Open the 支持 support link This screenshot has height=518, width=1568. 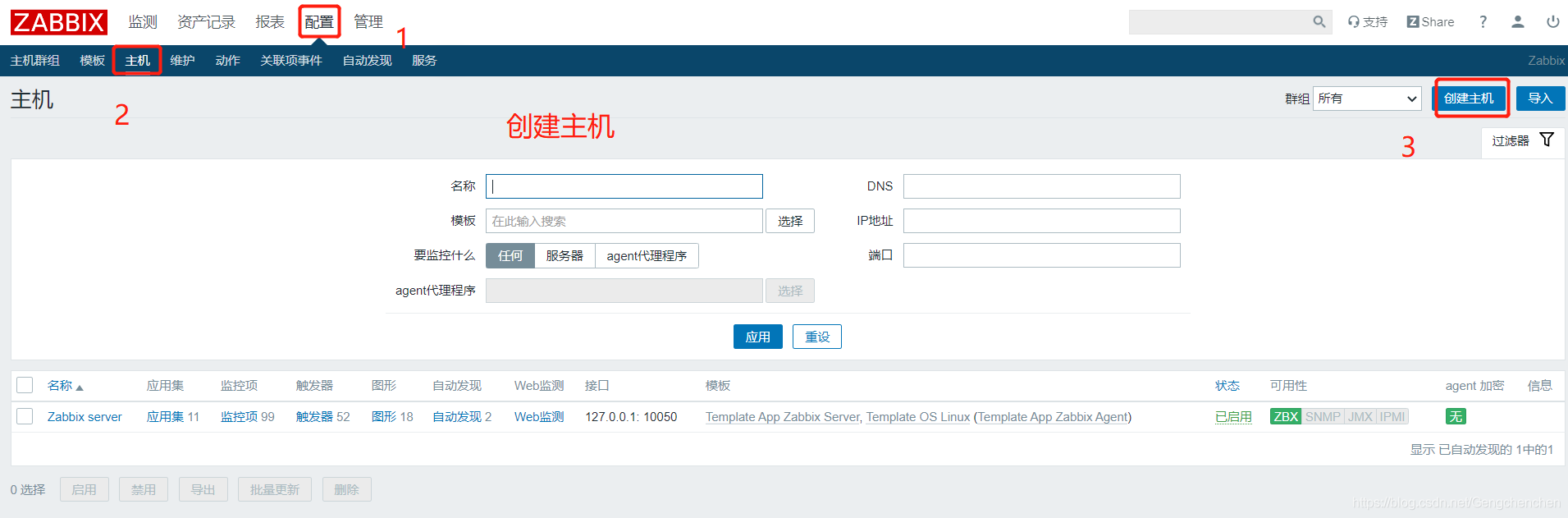(1367, 22)
